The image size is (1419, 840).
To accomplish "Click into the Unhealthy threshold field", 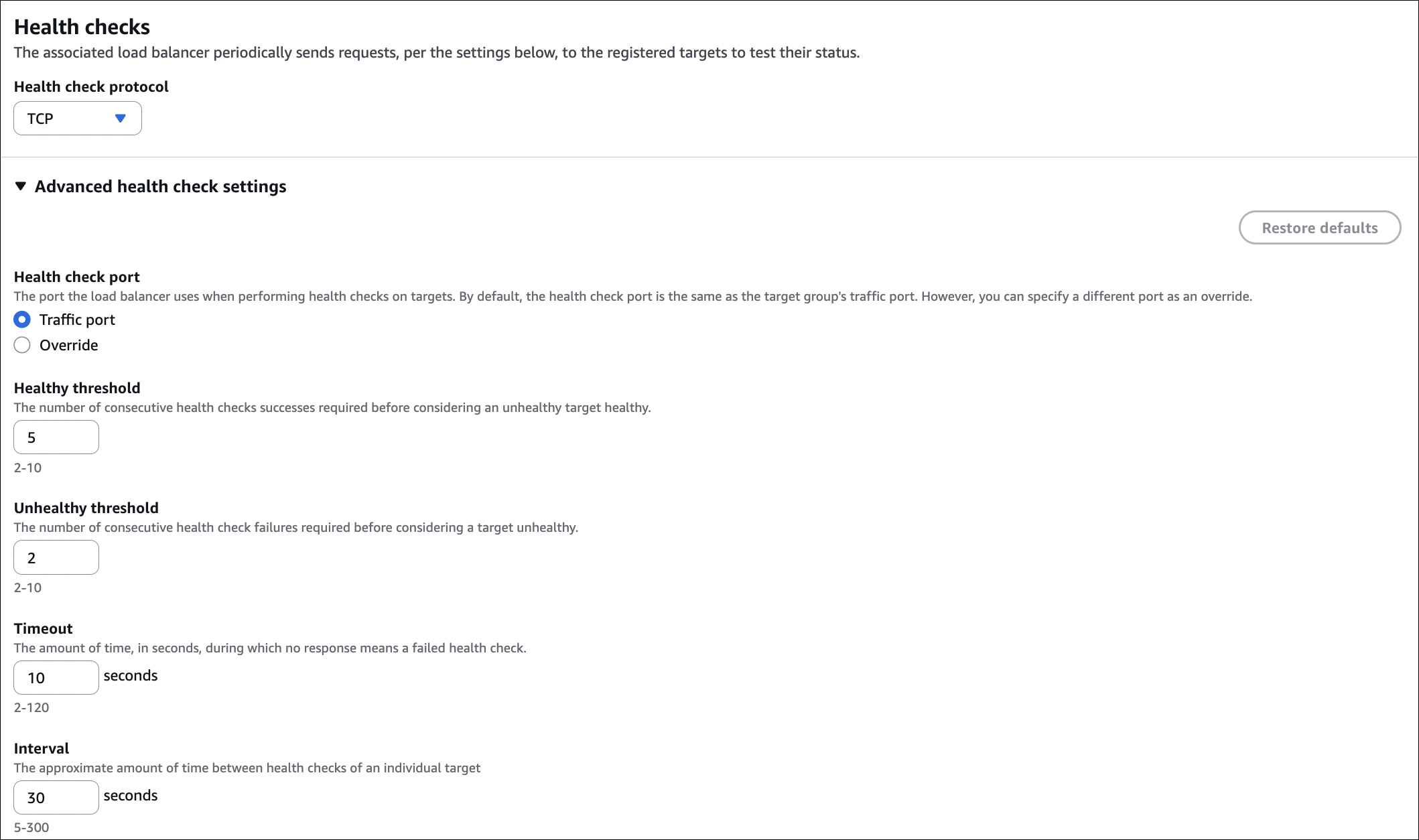I will [56, 557].
